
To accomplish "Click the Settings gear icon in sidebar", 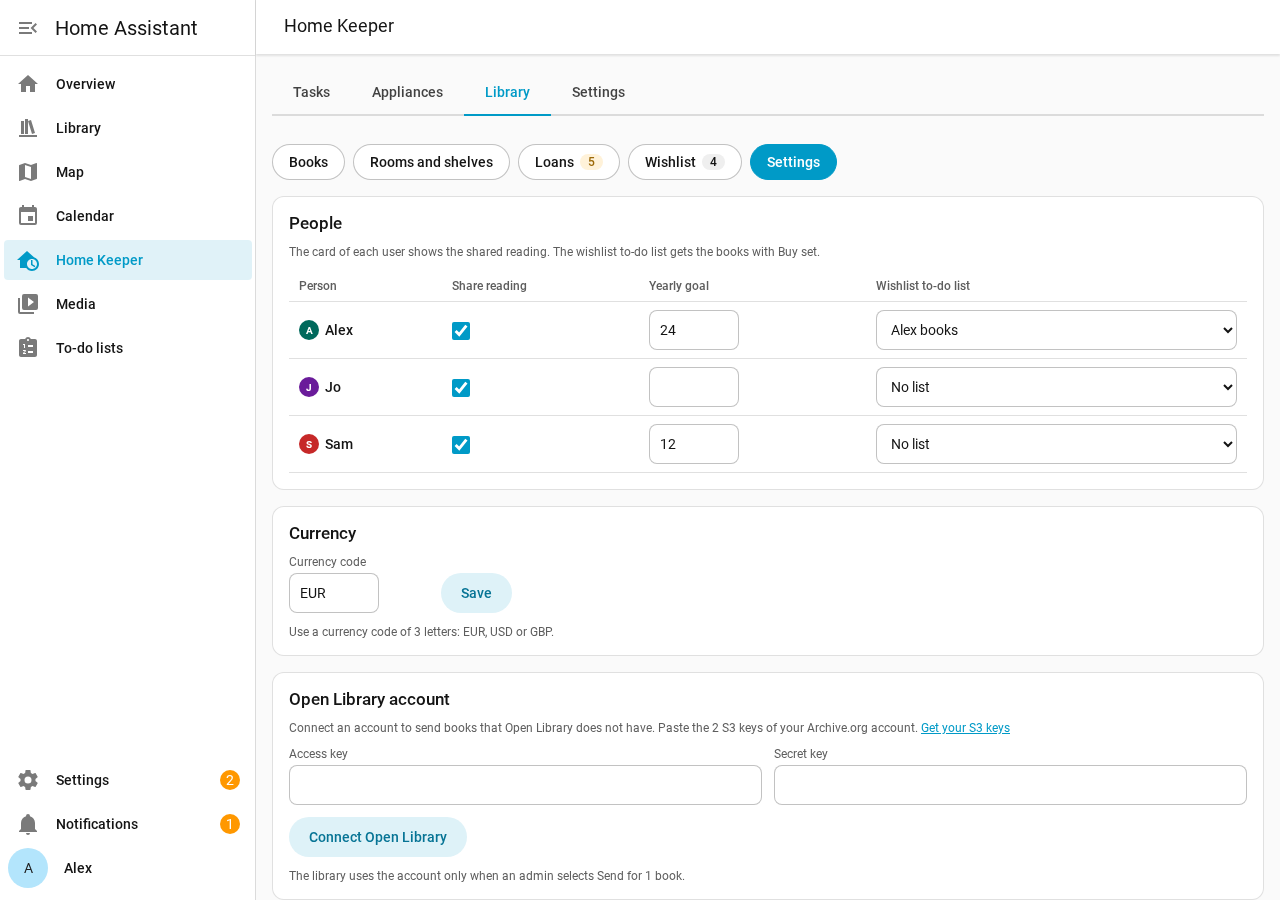I will click(28, 780).
